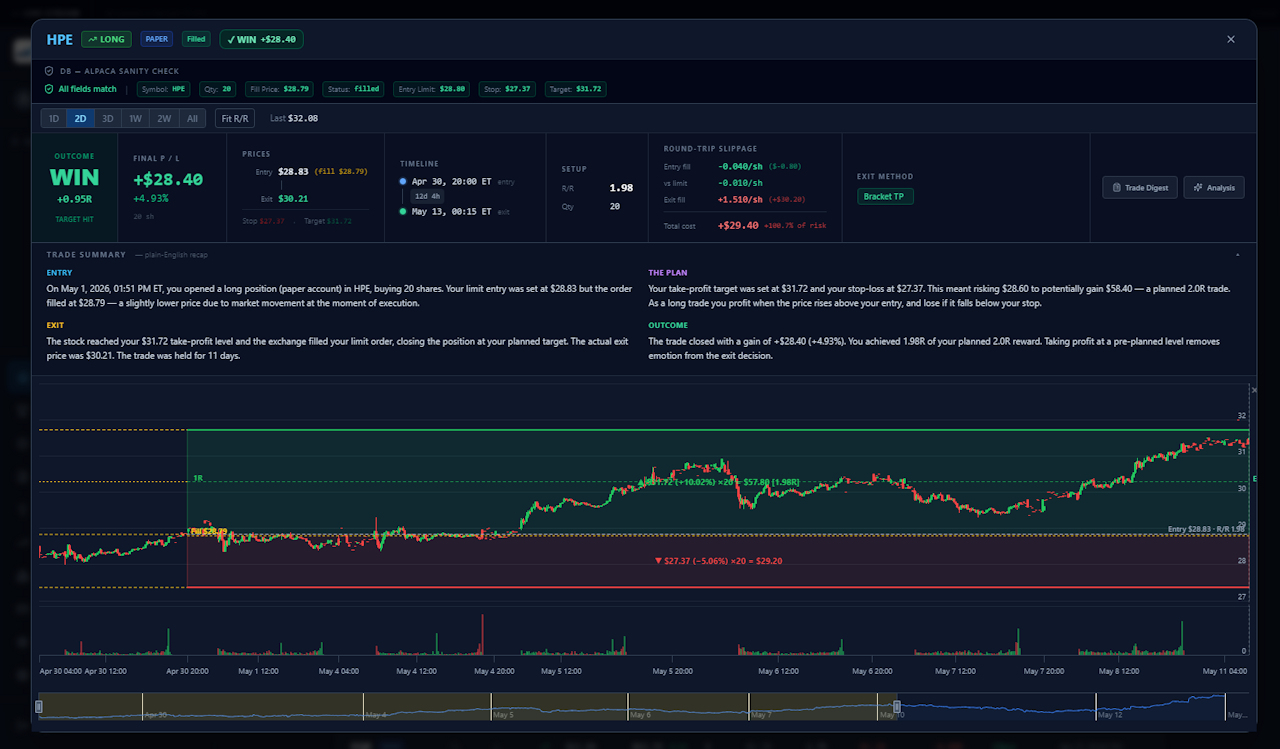Click the clipboard icon on Trade Digest
The height and width of the screenshot is (749, 1280).
pos(1116,188)
